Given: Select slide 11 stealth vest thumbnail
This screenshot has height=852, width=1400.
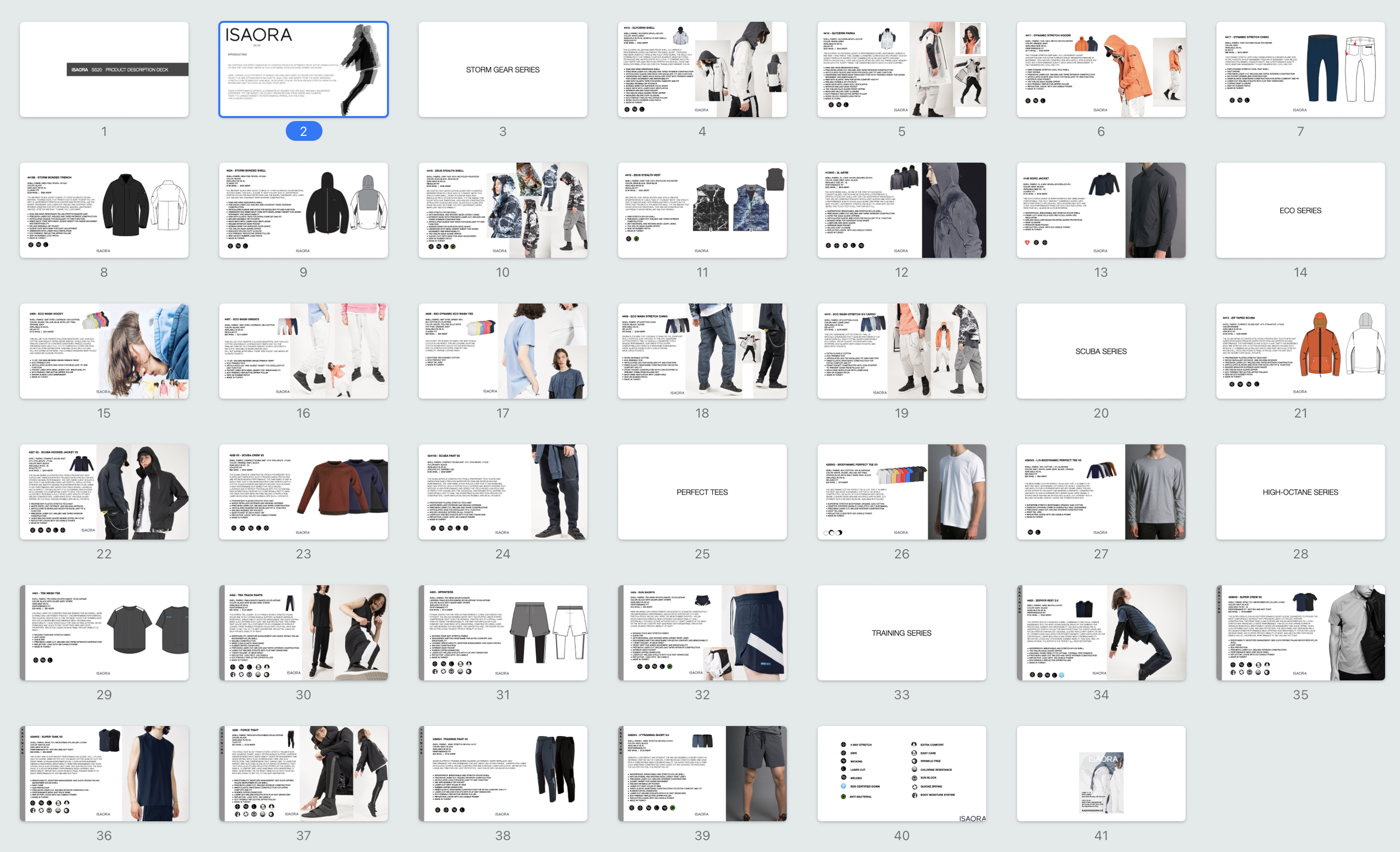Looking at the screenshot, I should [x=702, y=210].
